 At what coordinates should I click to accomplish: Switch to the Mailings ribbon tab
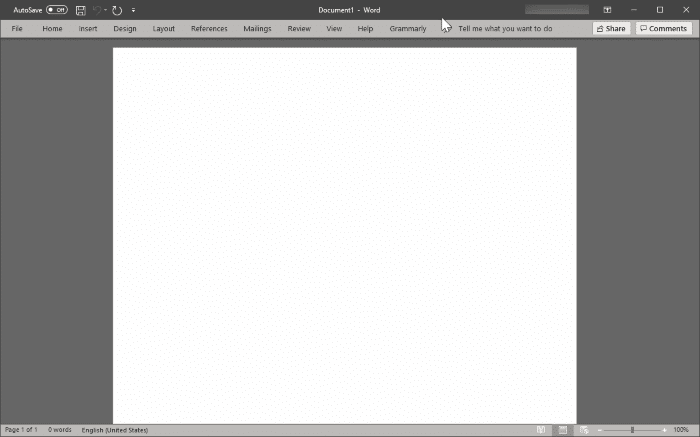257,29
